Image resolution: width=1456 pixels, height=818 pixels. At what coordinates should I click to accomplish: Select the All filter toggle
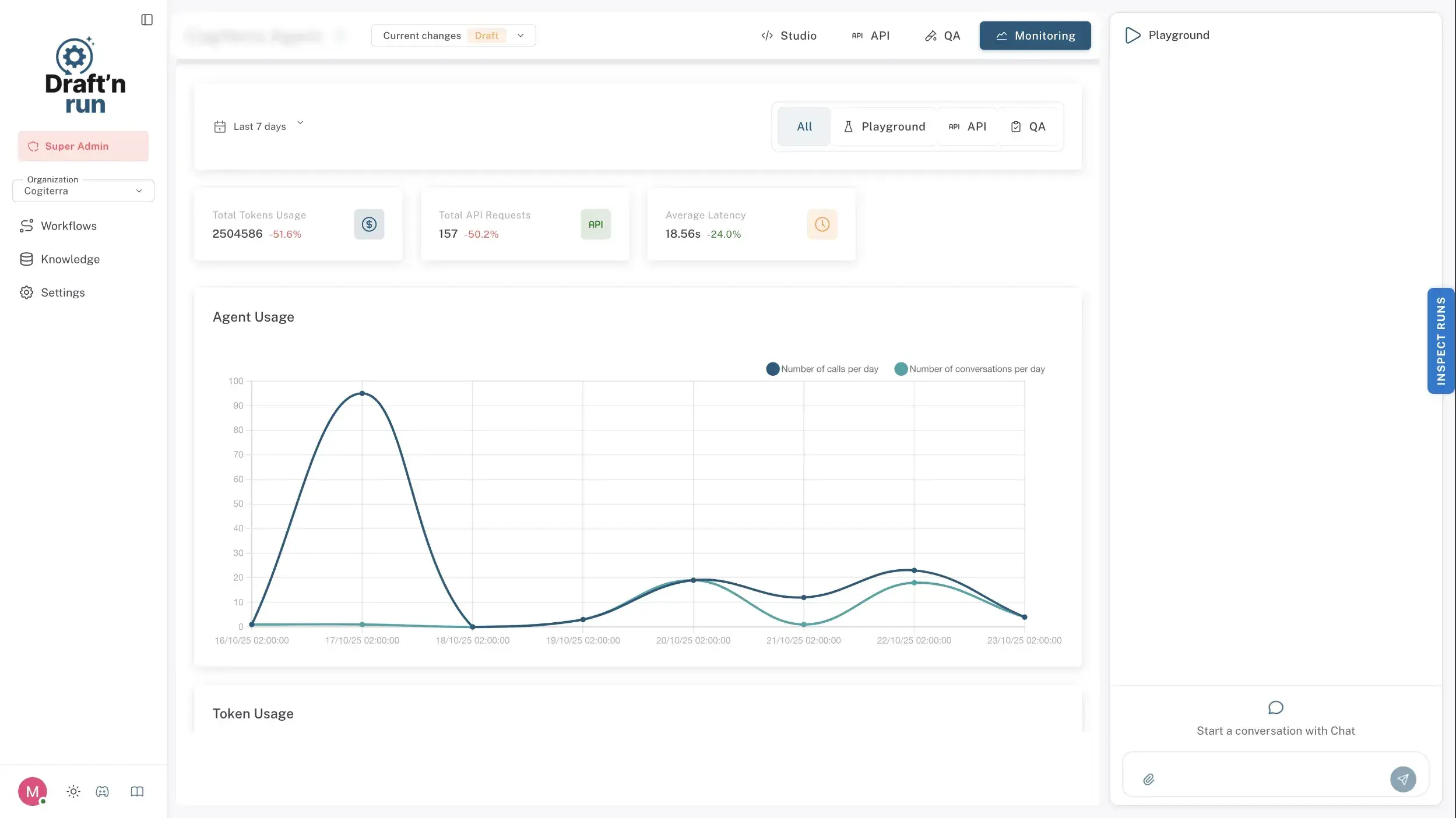click(x=803, y=126)
